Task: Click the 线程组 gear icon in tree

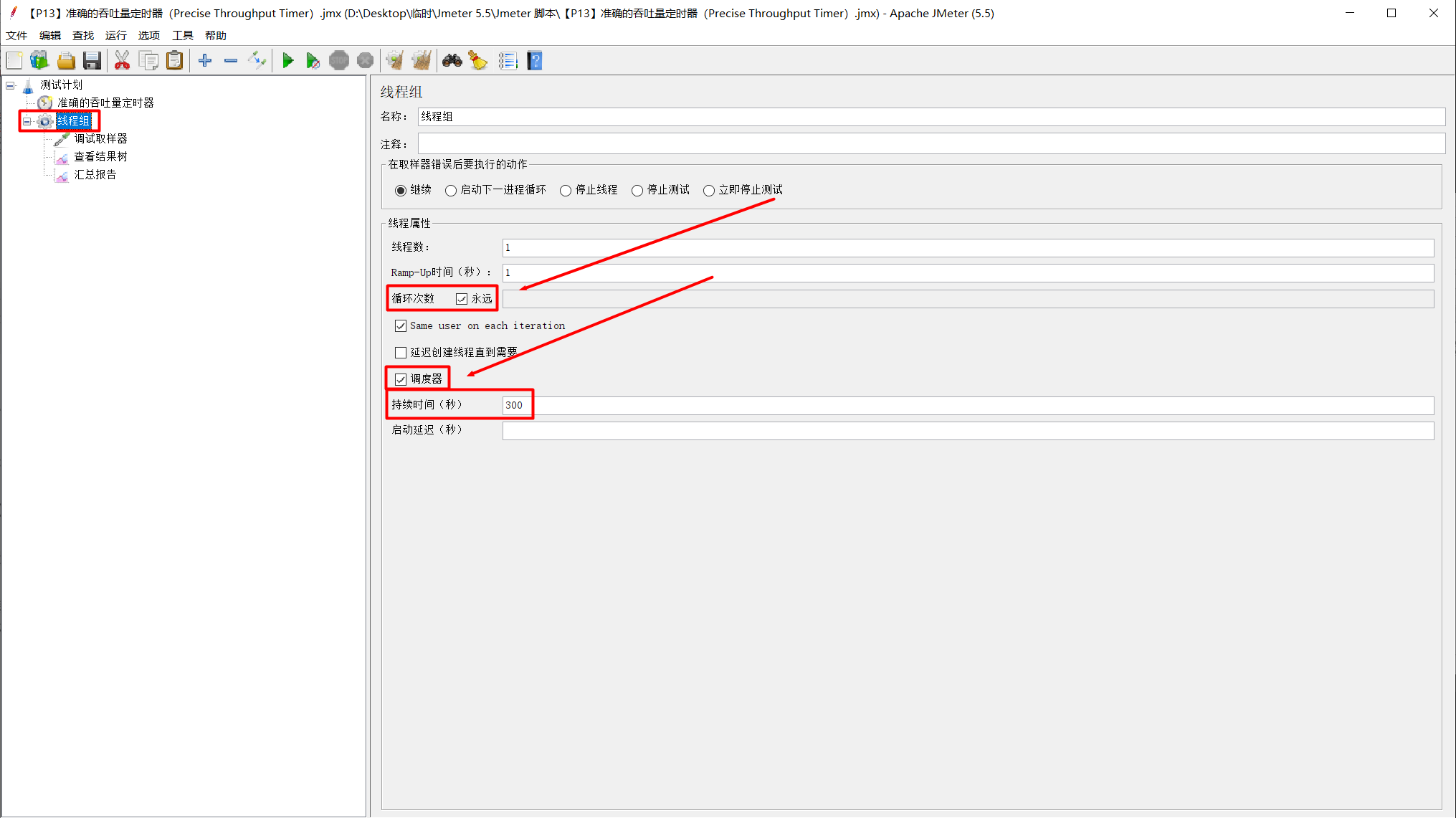Action: (x=45, y=121)
